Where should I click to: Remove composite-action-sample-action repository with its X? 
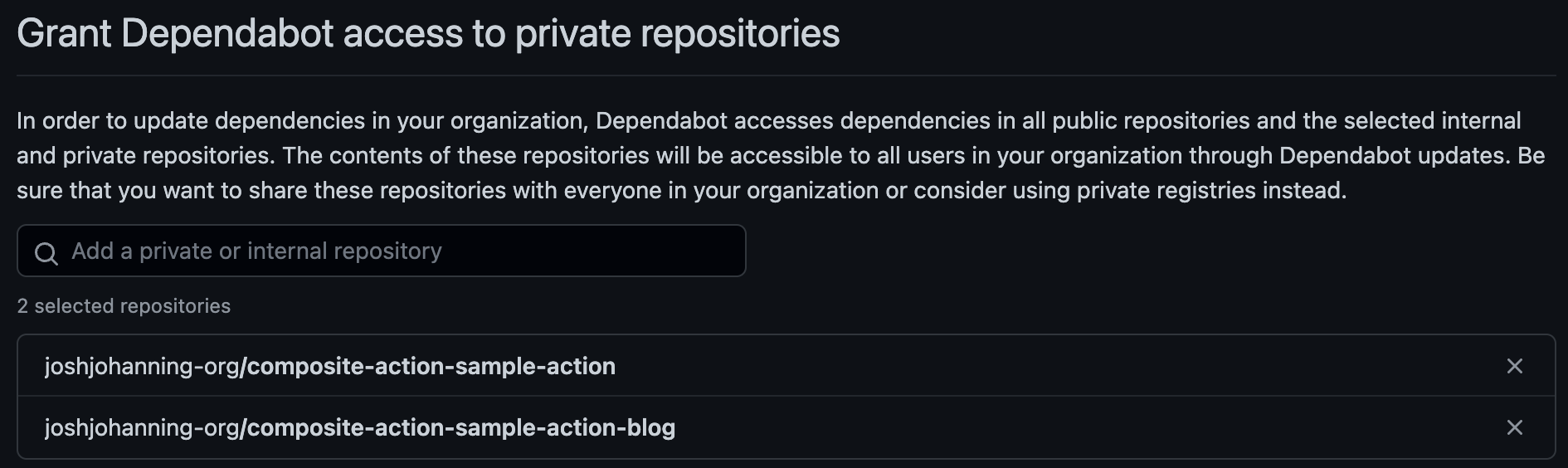pyautogui.click(x=1514, y=366)
